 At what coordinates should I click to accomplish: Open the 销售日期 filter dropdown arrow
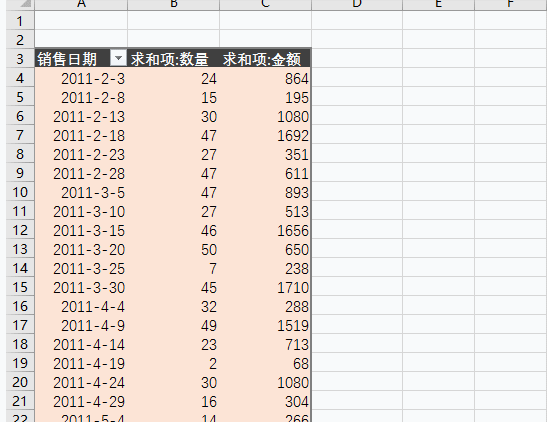click(118, 58)
